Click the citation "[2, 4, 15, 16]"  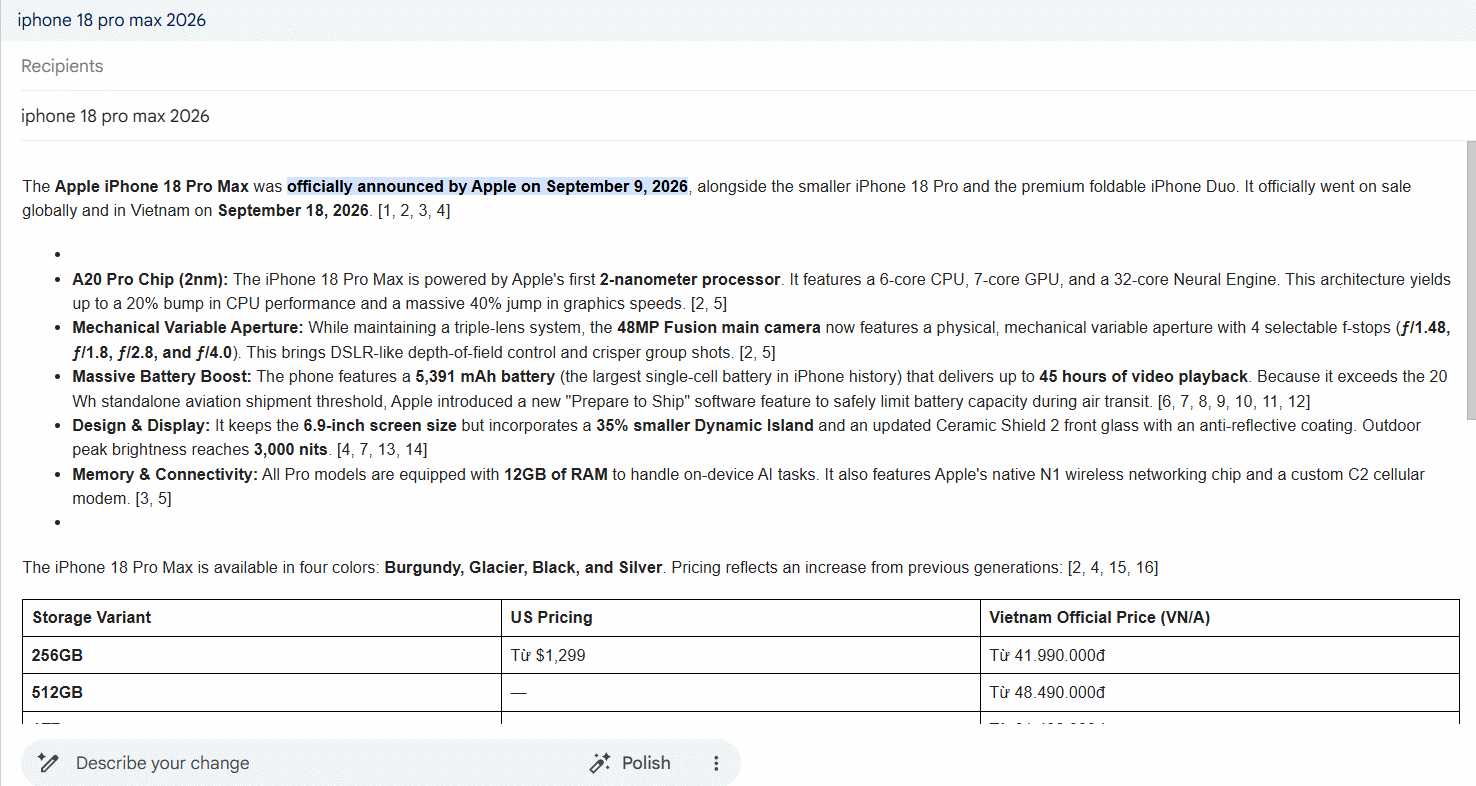[x=1113, y=567]
